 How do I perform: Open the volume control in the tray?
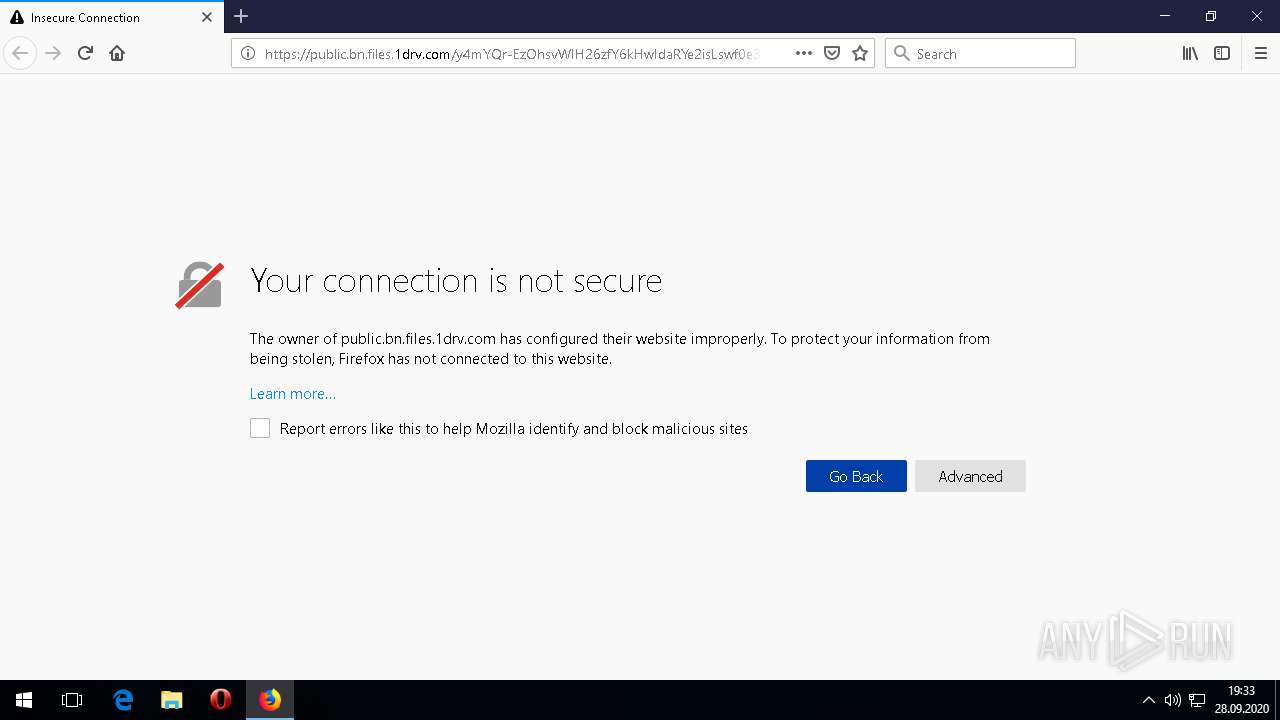point(1173,700)
